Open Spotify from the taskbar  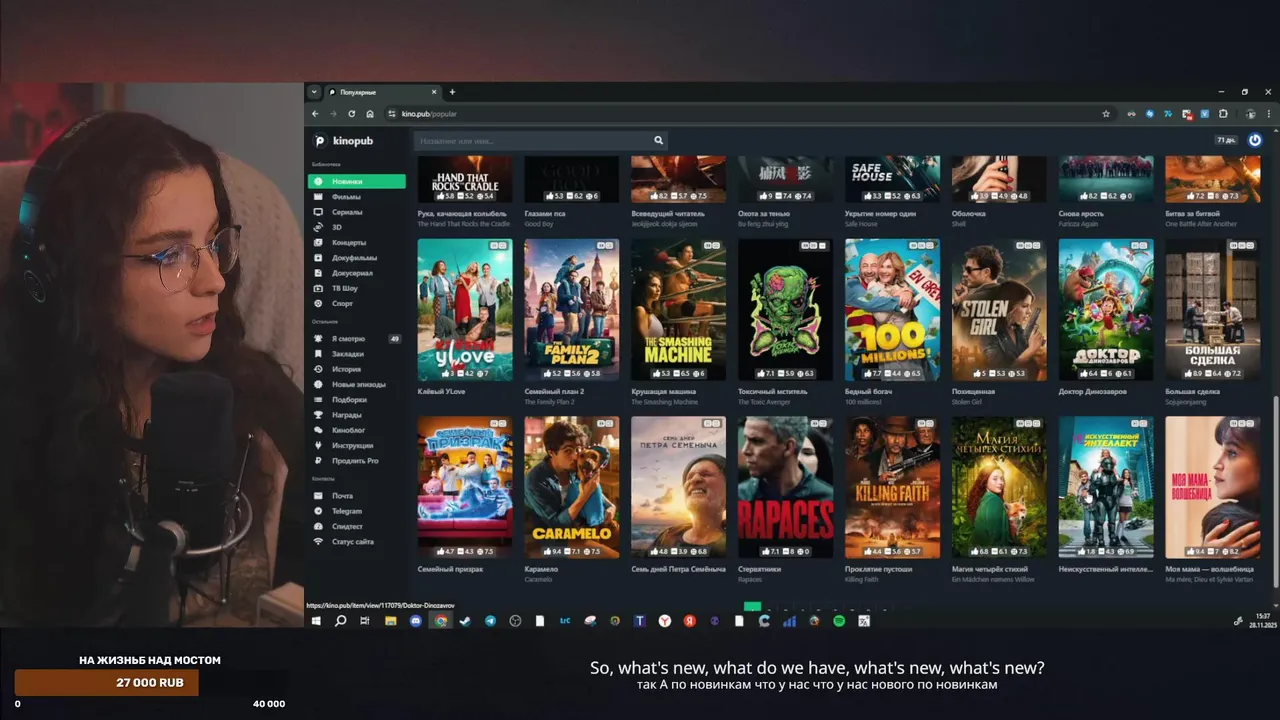(x=839, y=621)
